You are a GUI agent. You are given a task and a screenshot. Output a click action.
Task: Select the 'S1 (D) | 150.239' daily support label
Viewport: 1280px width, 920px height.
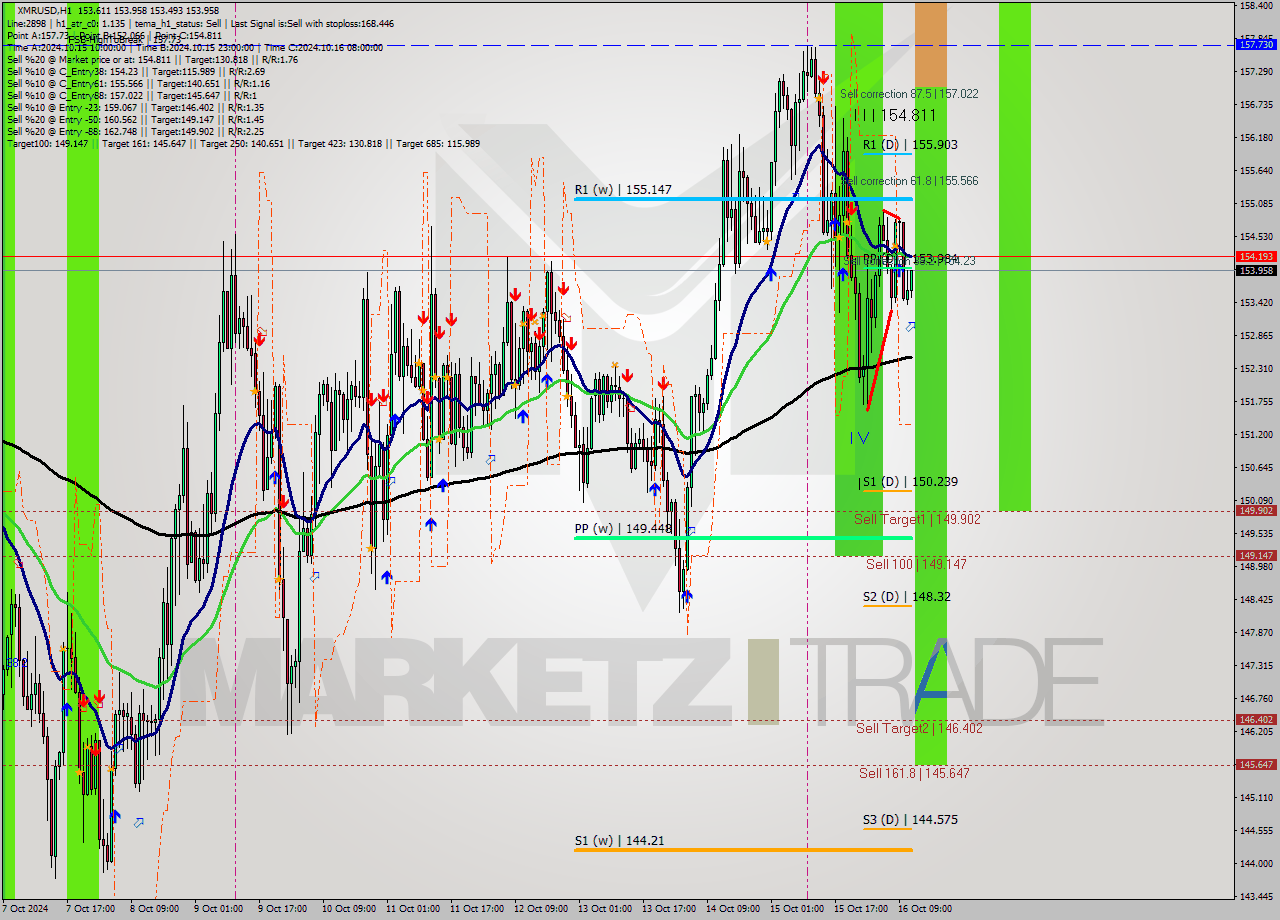click(x=910, y=482)
